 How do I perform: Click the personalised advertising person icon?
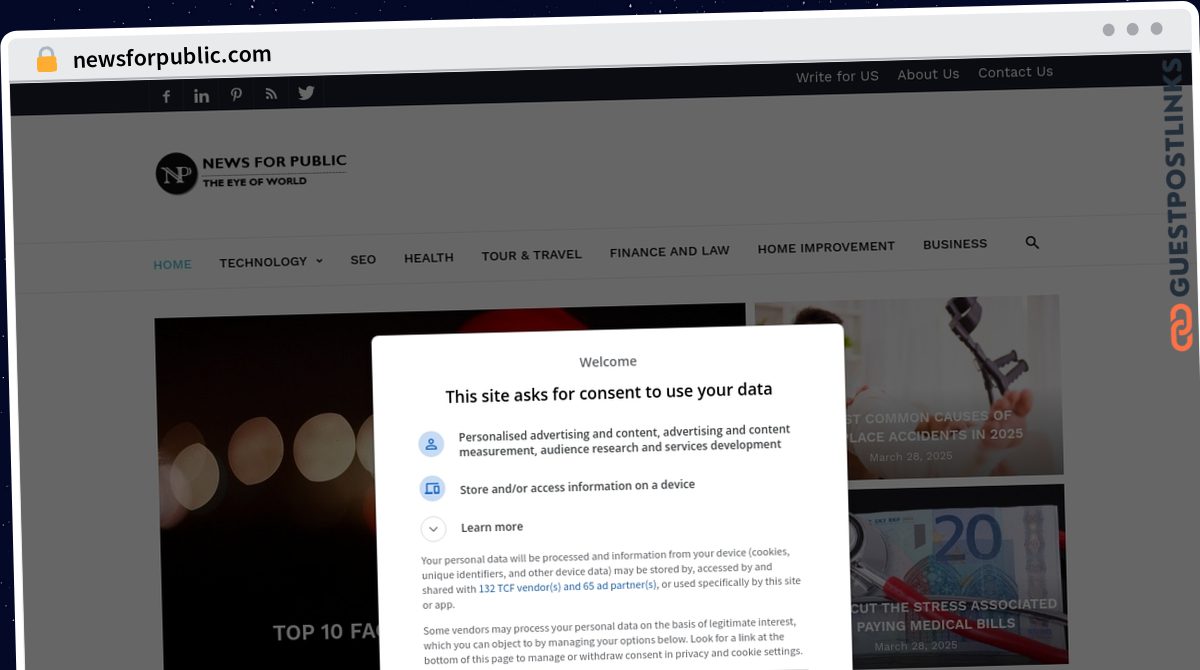(x=431, y=444)
